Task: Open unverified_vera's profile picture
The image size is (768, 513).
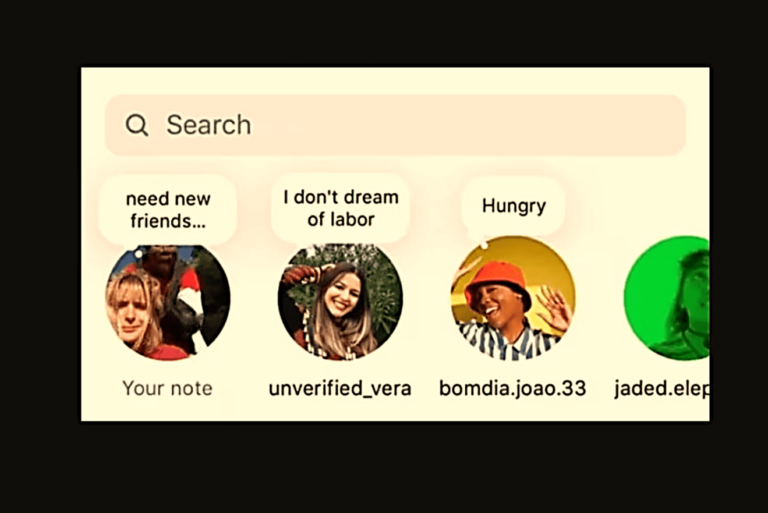Action: pyautogui.click(x=340, y=301)
